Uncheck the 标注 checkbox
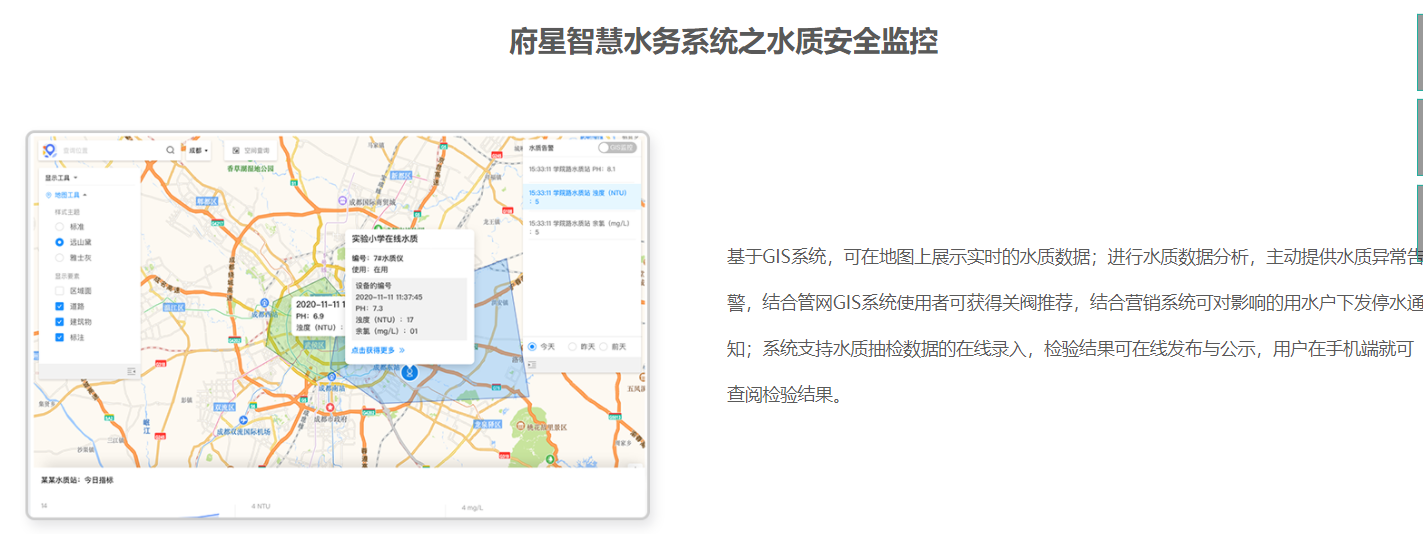Image resolution: width=1423 pixels, height=534 pixels. click(x=60, y=338)
